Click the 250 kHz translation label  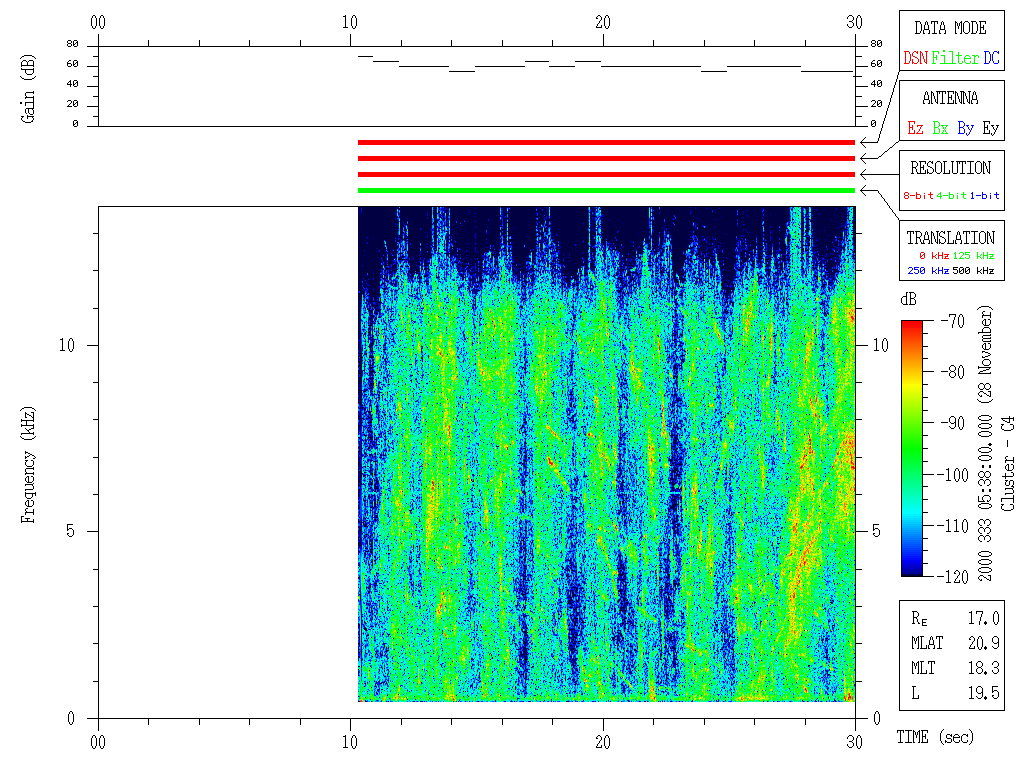[927, 271]
